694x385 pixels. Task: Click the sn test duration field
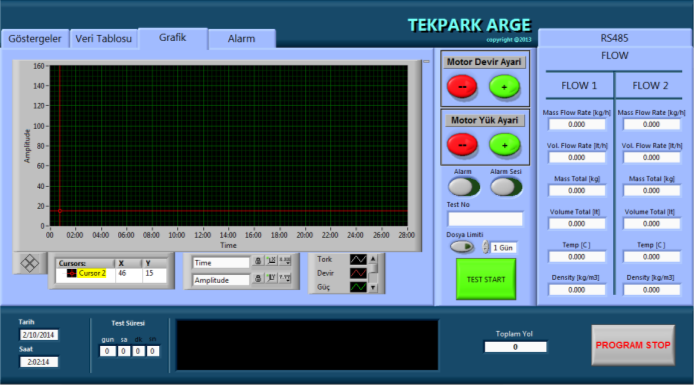(153, 351)
